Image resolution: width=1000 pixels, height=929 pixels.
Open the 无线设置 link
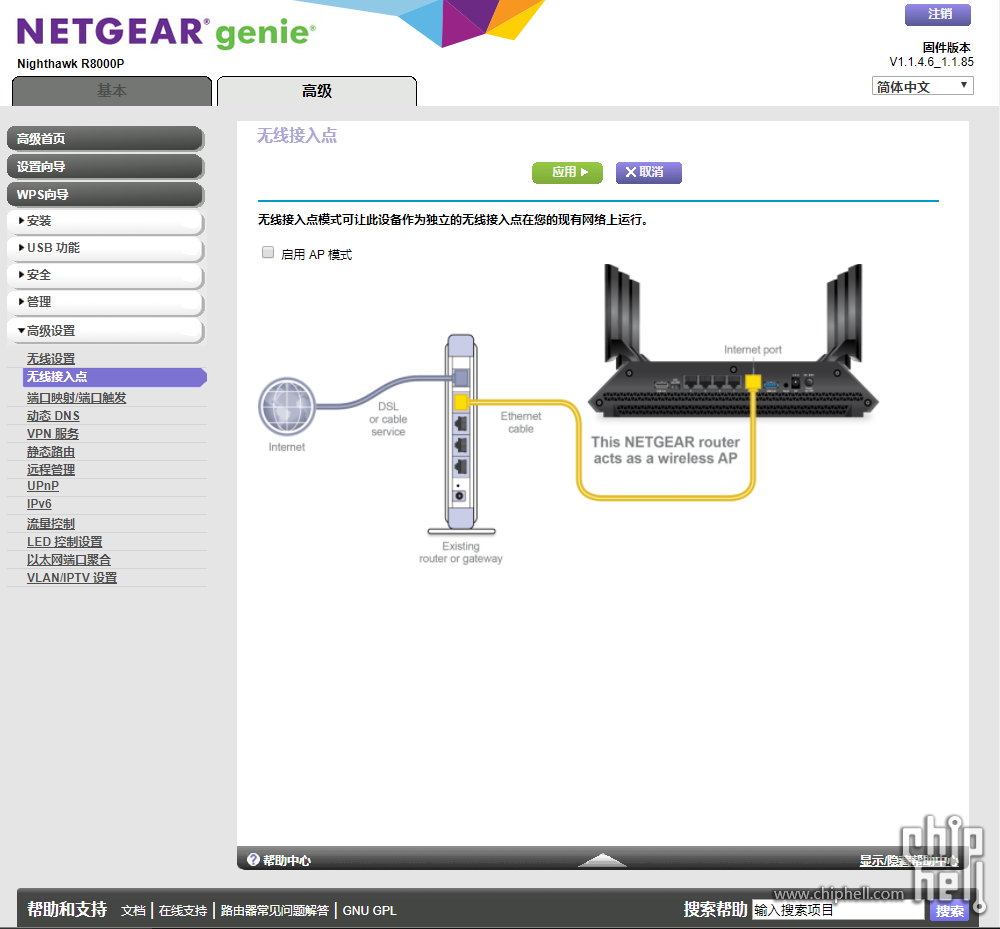51,359
